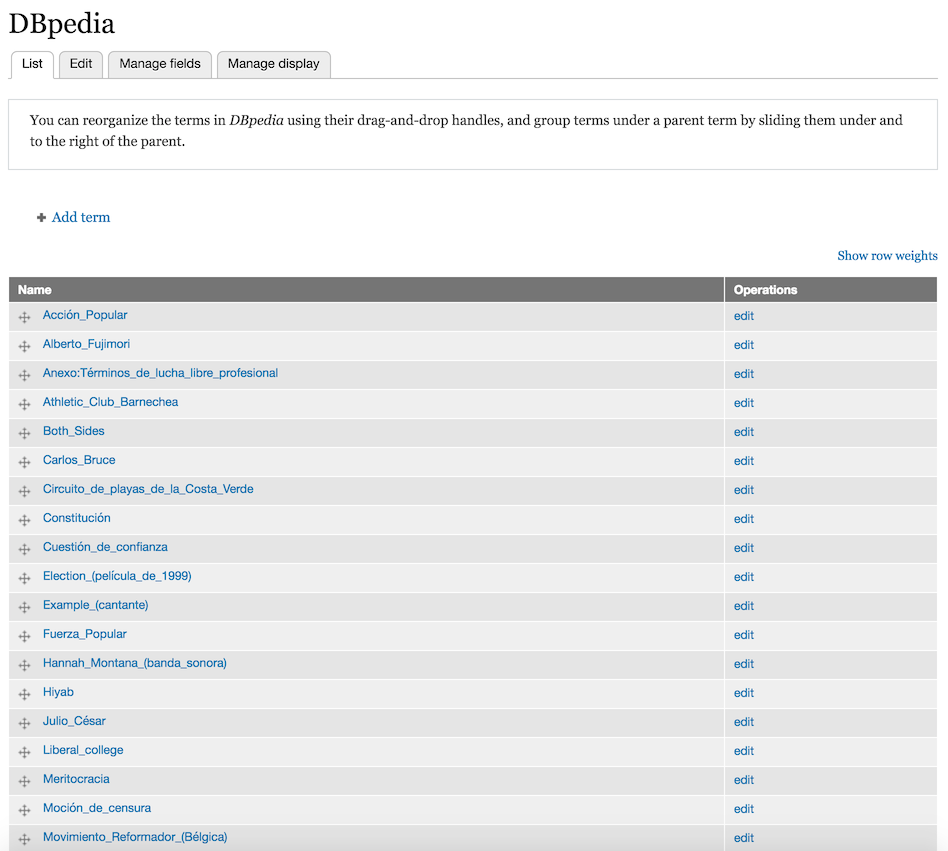Click the drag handle next to Constitución
The width and height of the screenshot is (948, 851).
[x=24, y=518]
